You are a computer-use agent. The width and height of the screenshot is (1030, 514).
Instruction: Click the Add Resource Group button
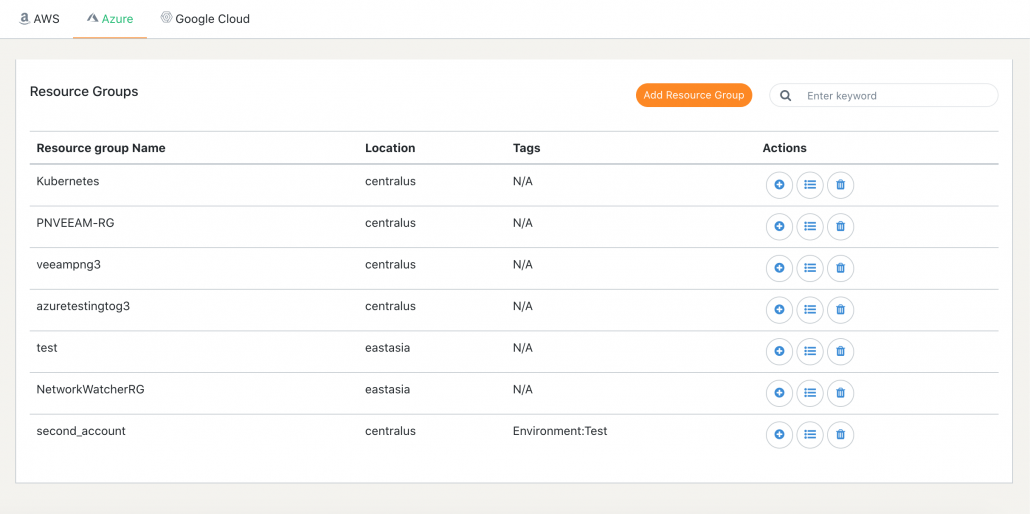pyautogui.click(x=694, y=95)
